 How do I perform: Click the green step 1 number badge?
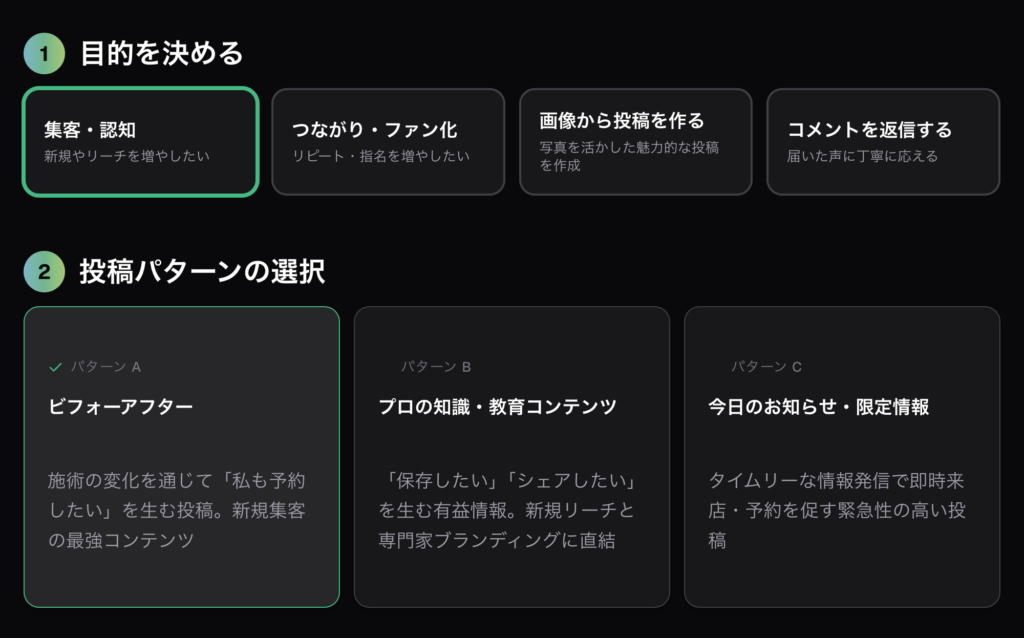[x=44, y=54]
